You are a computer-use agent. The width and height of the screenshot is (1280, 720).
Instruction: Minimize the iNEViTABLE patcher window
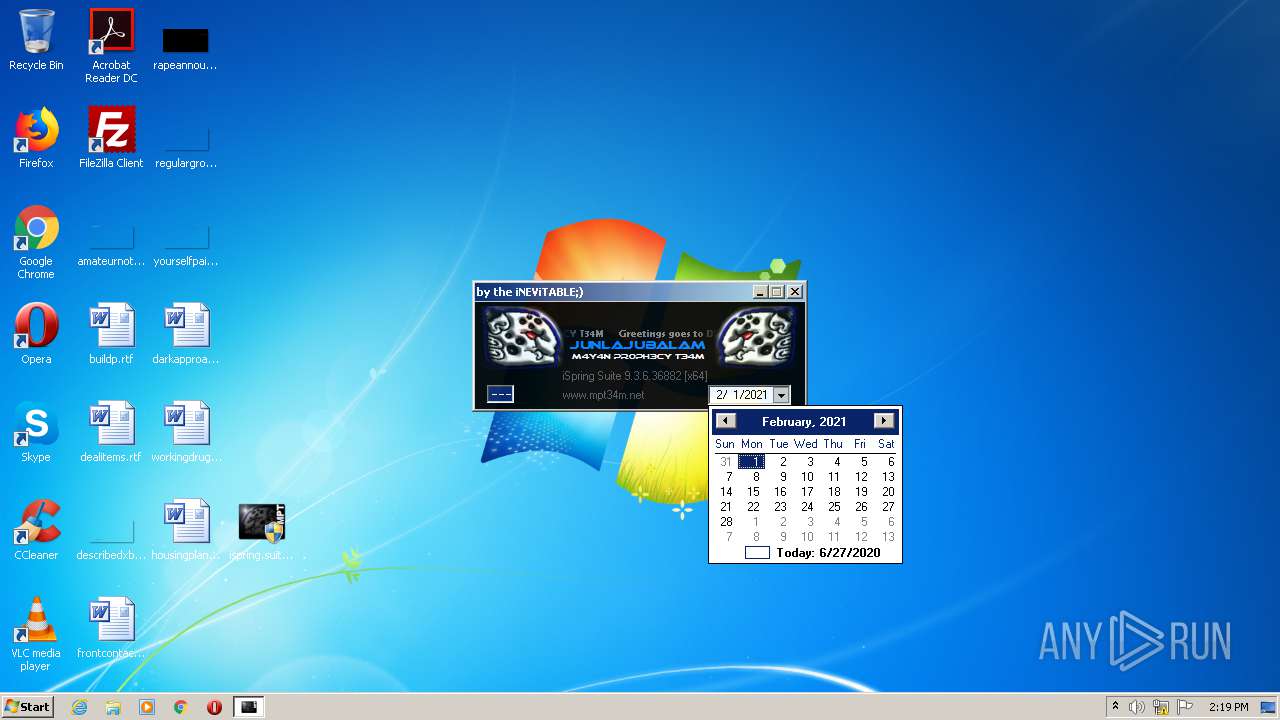(x=759, y=292)
